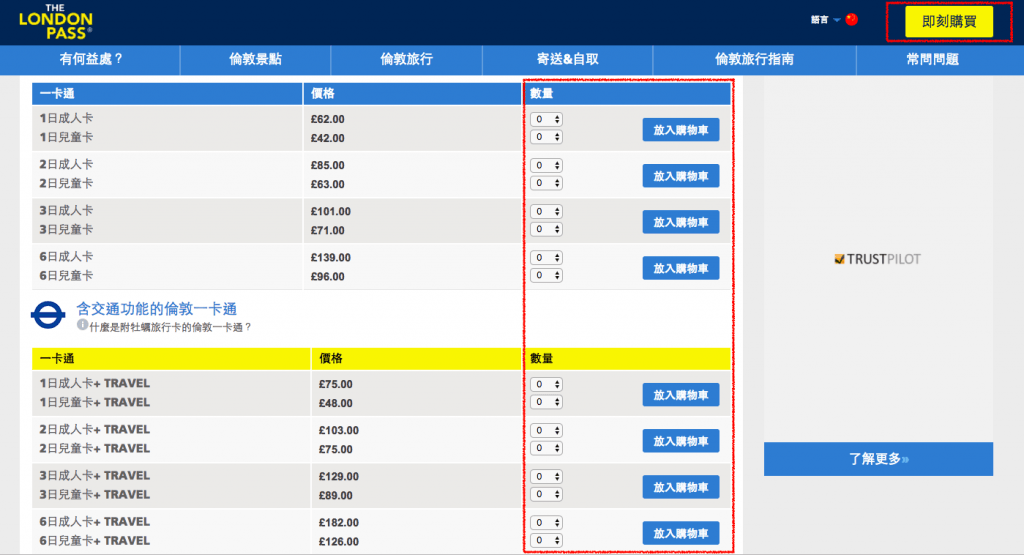Click 放入購物車 for 6日成人卡+ TRAVEL row
The width and height of the screenshot is (1024, 555).
(680, 533)
